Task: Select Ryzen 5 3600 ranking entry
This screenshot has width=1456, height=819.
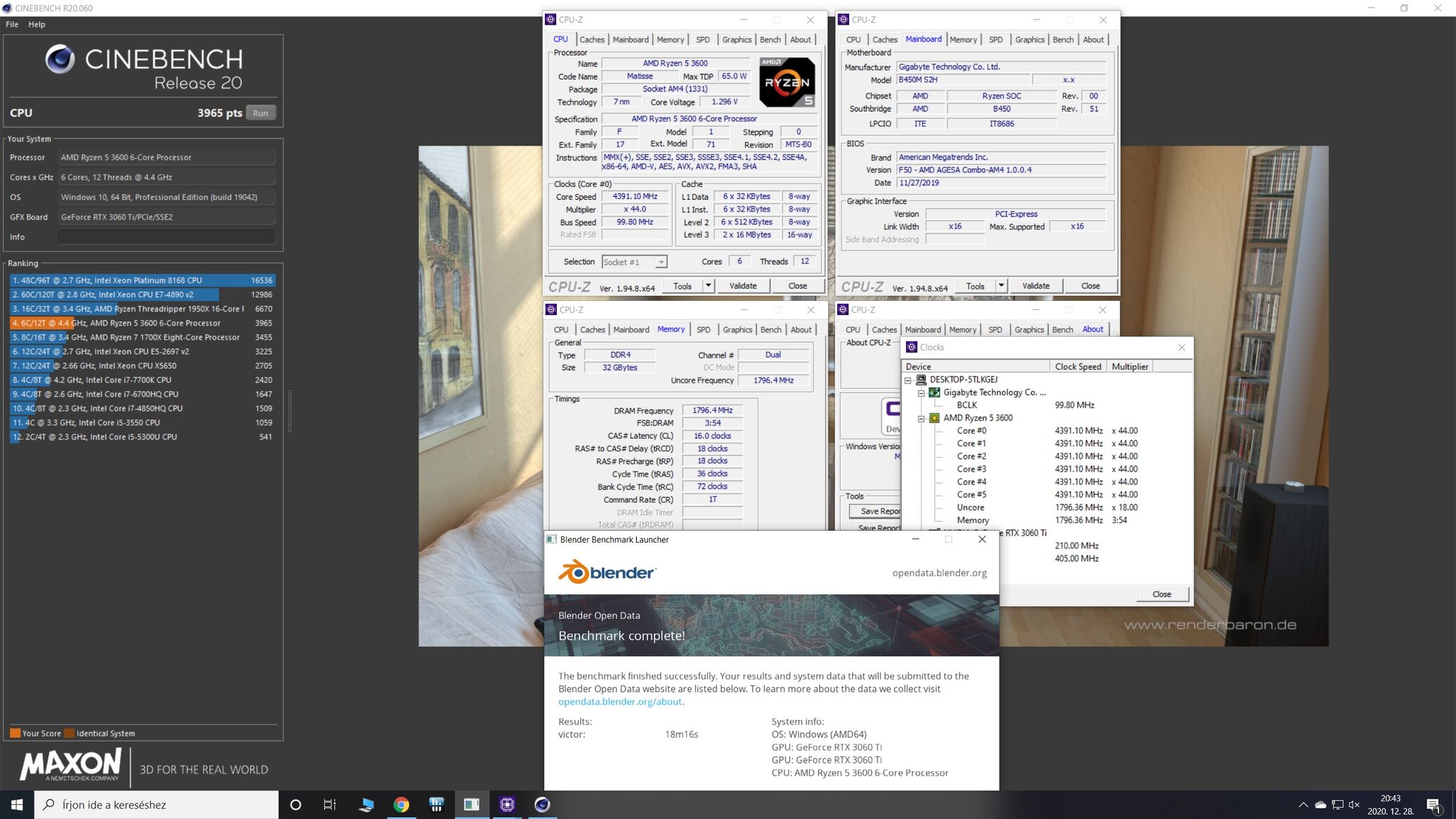Action: [143, 323]
